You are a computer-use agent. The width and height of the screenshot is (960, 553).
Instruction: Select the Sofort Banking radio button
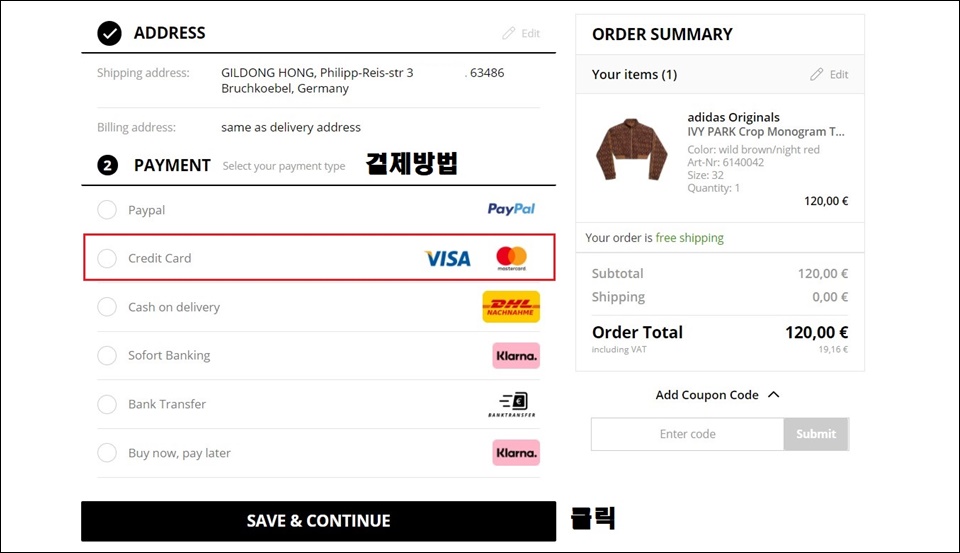click(x=107, y=355)
